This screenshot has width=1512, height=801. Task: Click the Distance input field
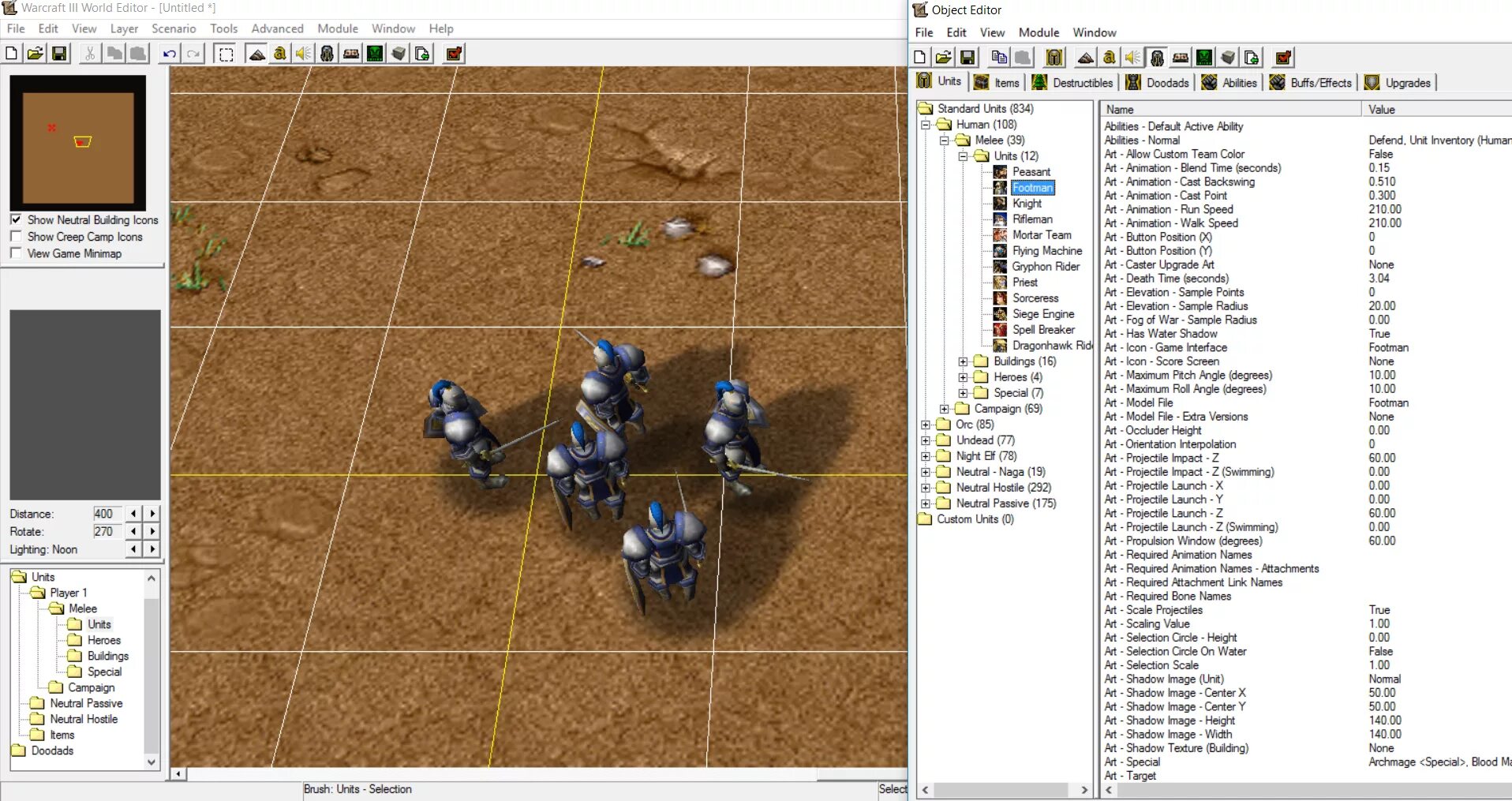tap(107, 513)
